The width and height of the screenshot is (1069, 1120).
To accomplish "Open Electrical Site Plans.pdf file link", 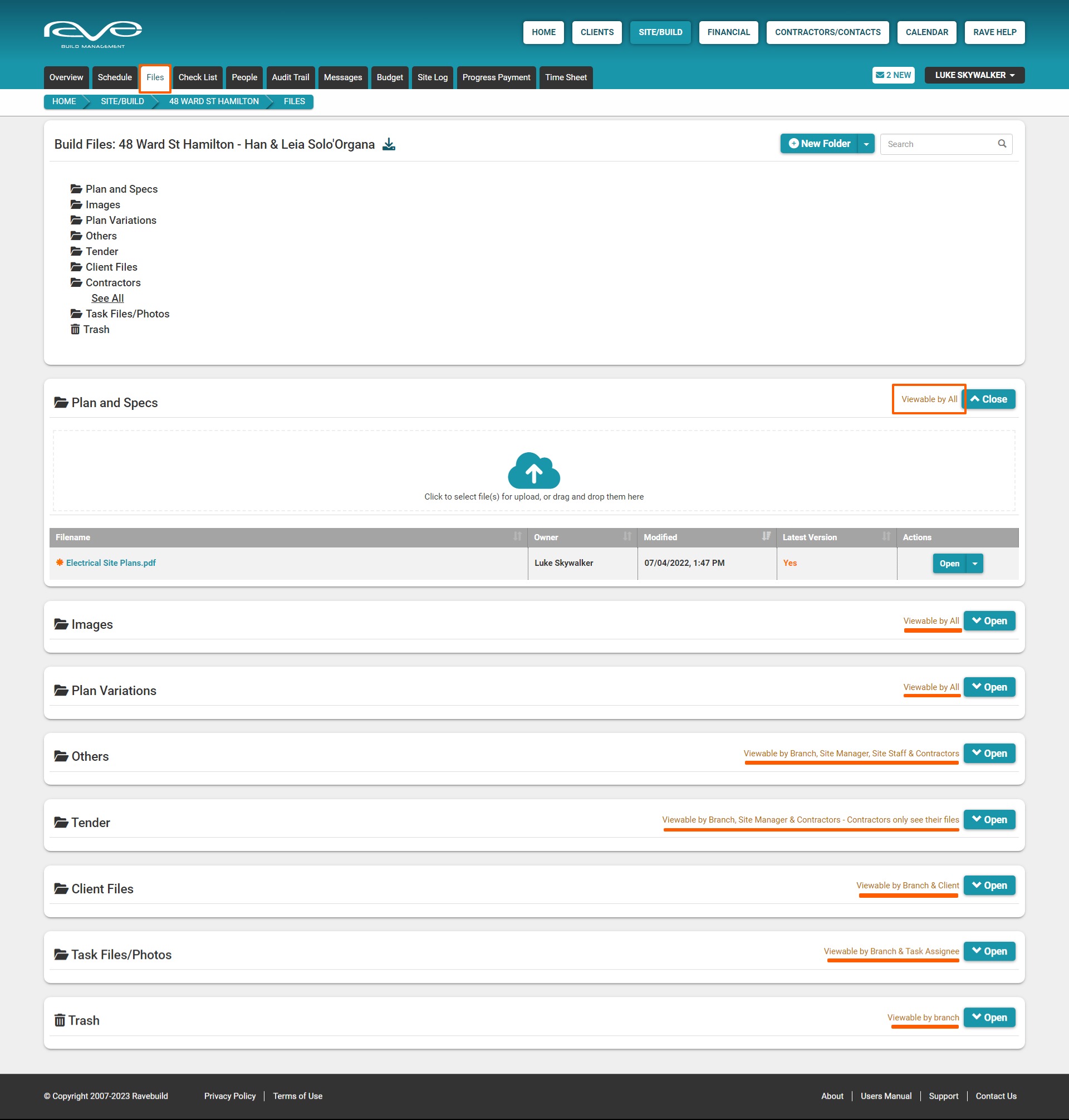I will pyautogui.click(x=111, y=563).
